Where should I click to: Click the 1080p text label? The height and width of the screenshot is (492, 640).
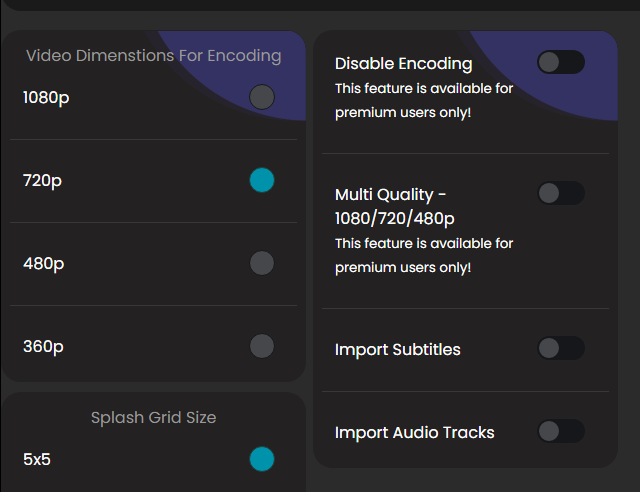(x=48, y=98)
